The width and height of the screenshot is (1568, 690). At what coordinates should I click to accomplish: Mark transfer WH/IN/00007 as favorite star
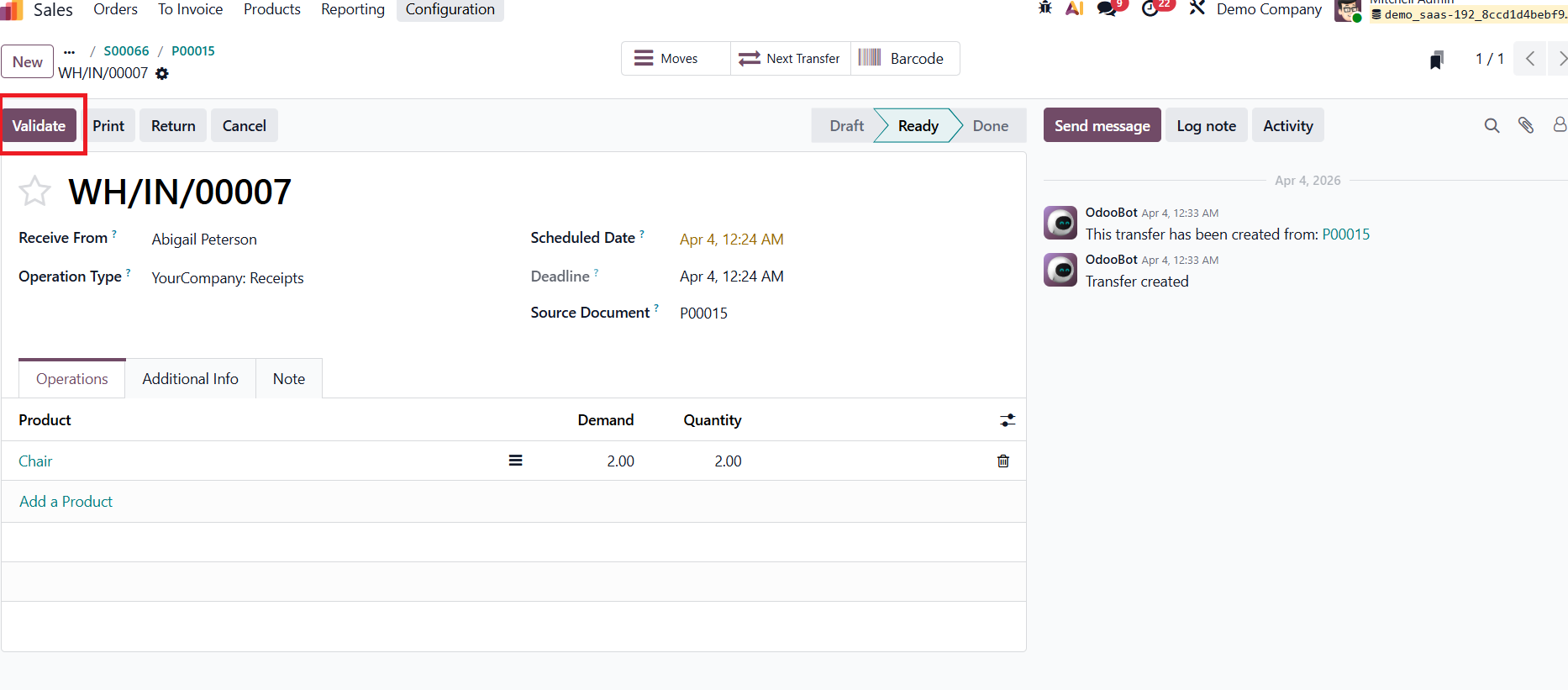(x=34, y=192)
